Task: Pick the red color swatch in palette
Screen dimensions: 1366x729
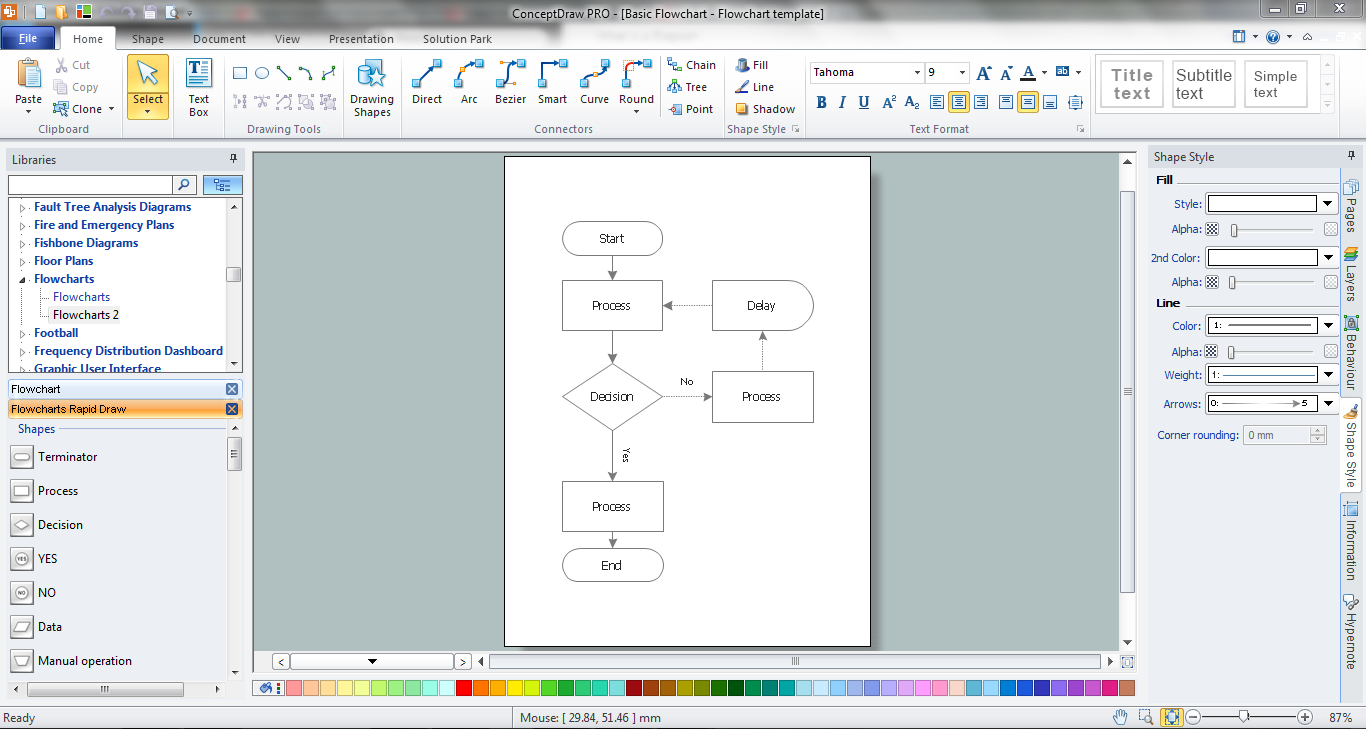Action: pyautogui.click(x=463, y=688)
